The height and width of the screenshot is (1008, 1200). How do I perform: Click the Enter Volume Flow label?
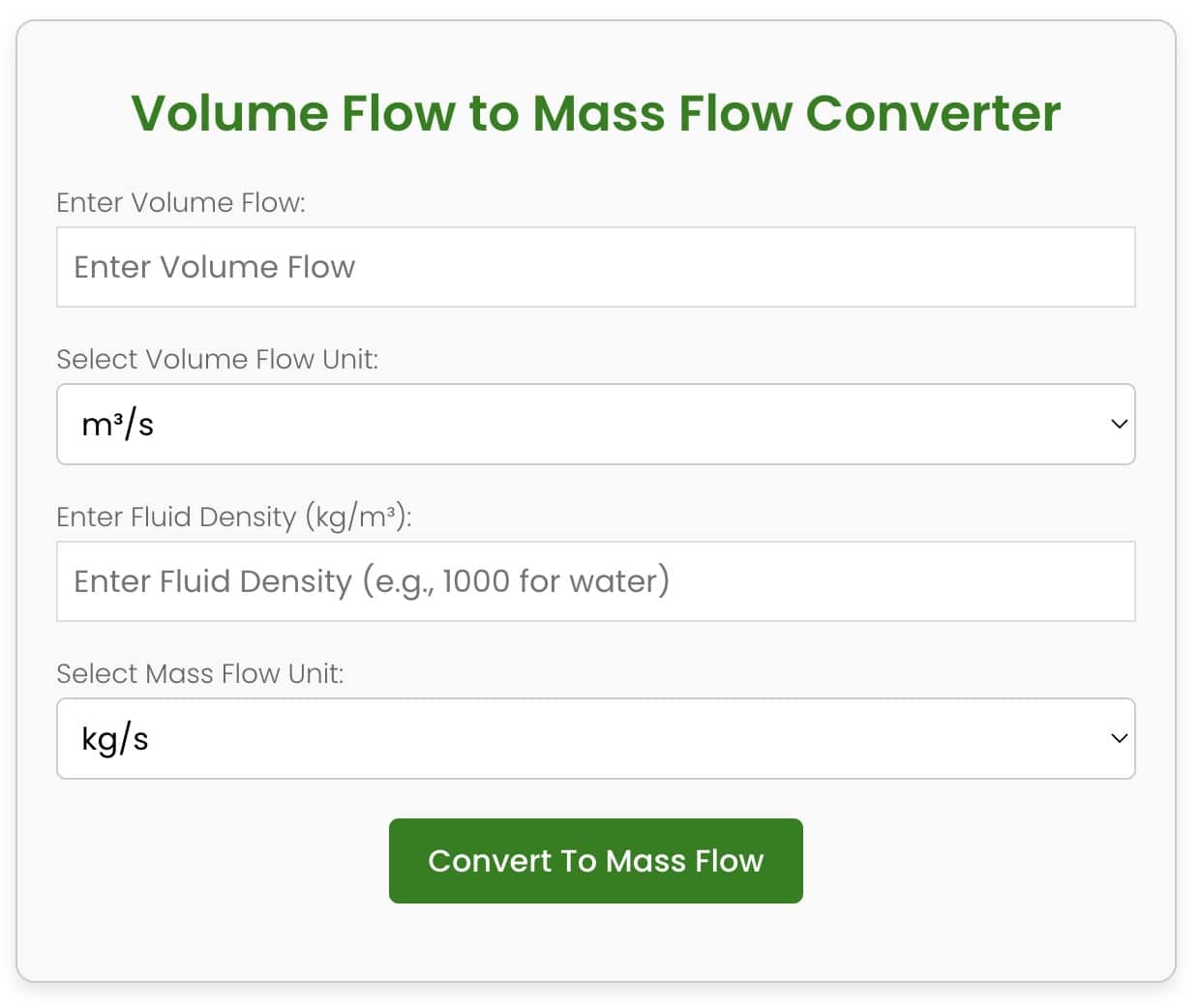181,202
